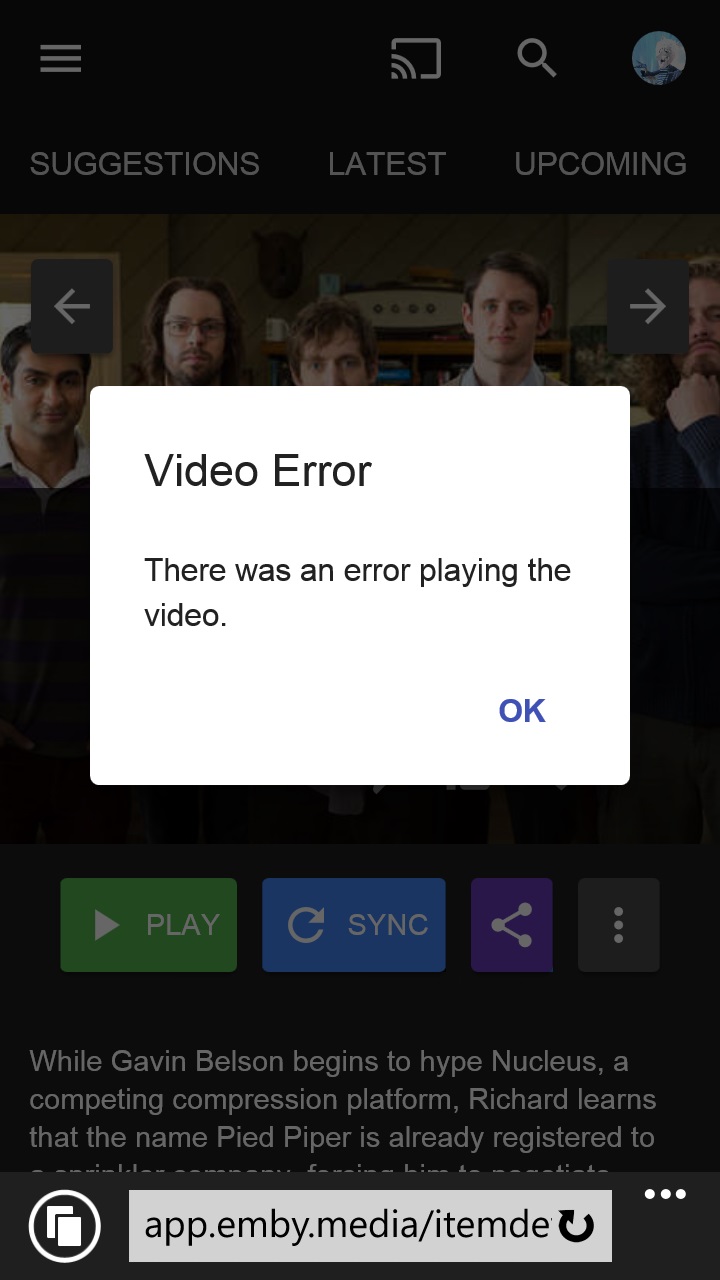Go to next item with right arrow
The height and width of the screenshot is (1280, 720).
648,307
